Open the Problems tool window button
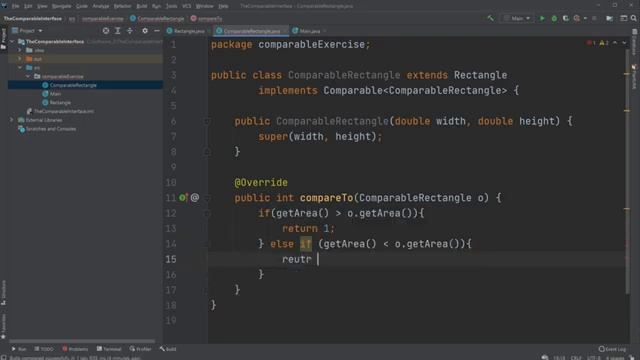This screenshot has height=360, width=640. [75, 349]
